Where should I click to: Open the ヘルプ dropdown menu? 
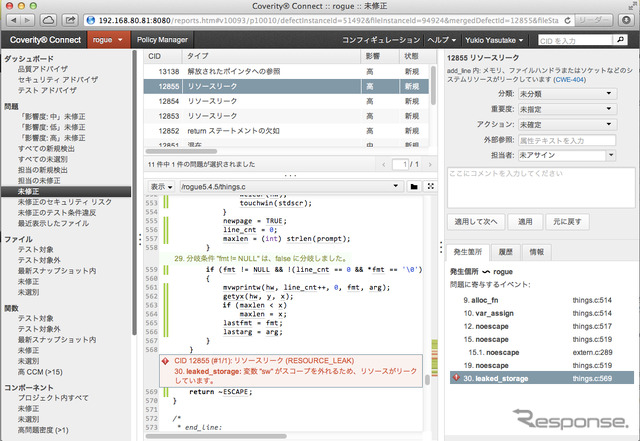tap(441, 40)
